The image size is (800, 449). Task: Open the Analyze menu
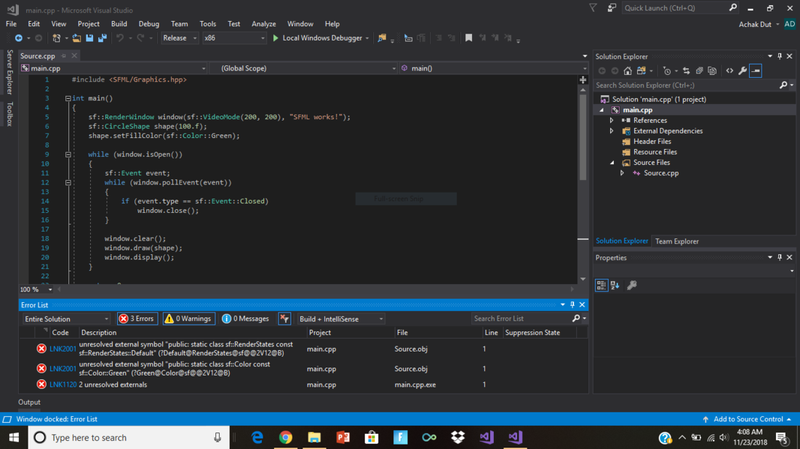(x=264, y=24)
